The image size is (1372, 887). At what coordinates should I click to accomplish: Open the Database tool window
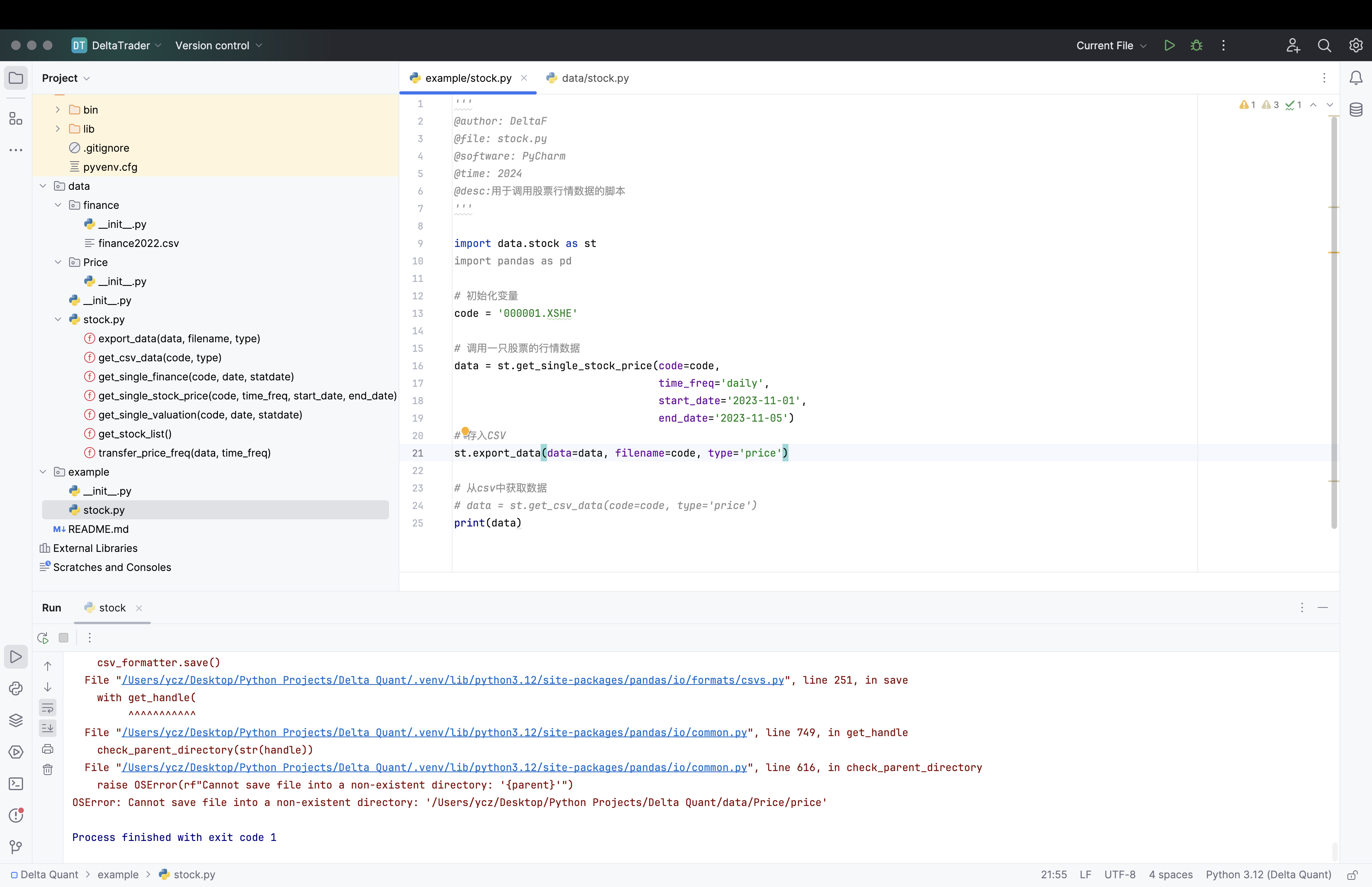point(1356,110)
